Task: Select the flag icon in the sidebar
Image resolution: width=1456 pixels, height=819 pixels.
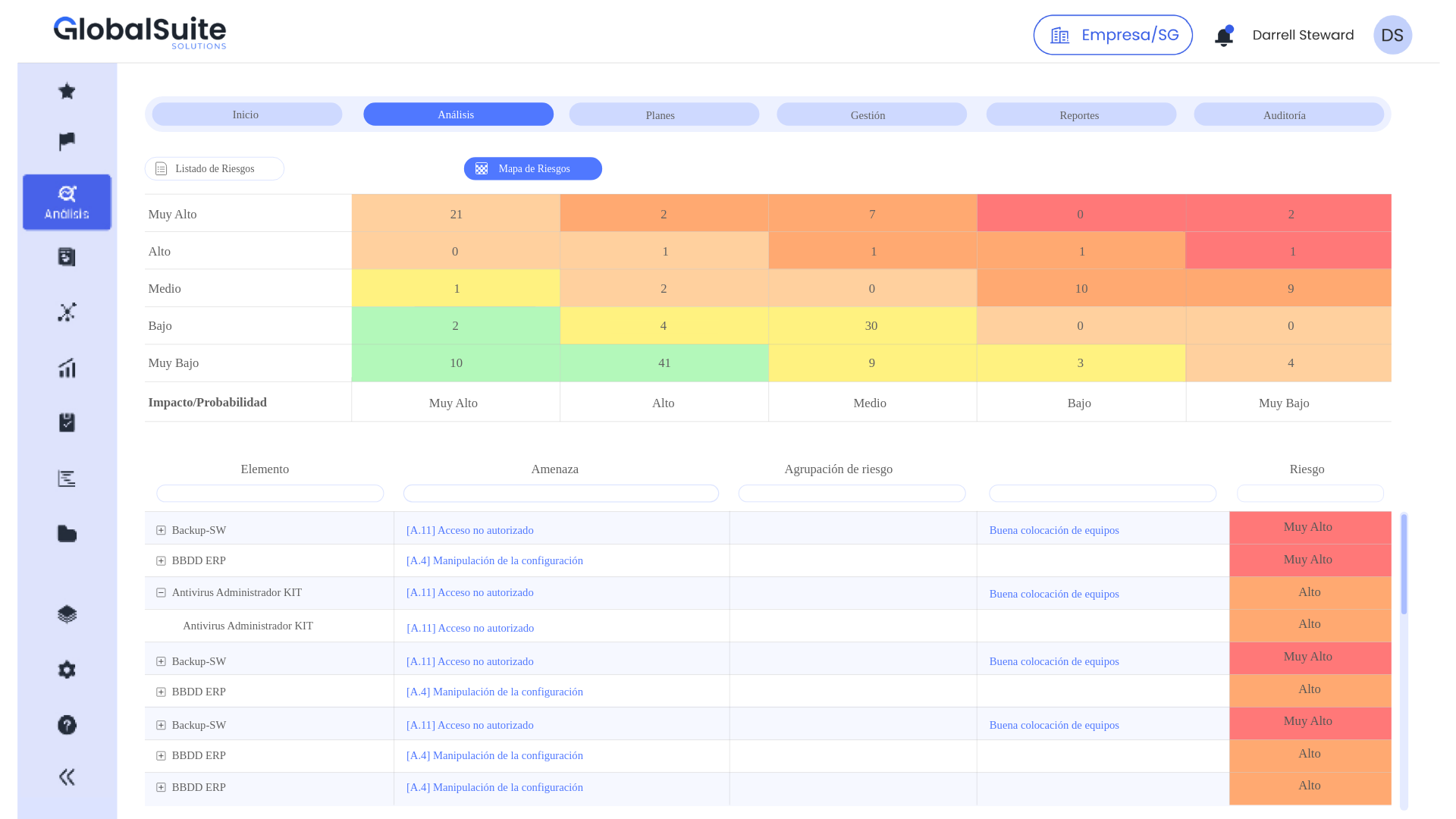Action: tap(67, 141)
